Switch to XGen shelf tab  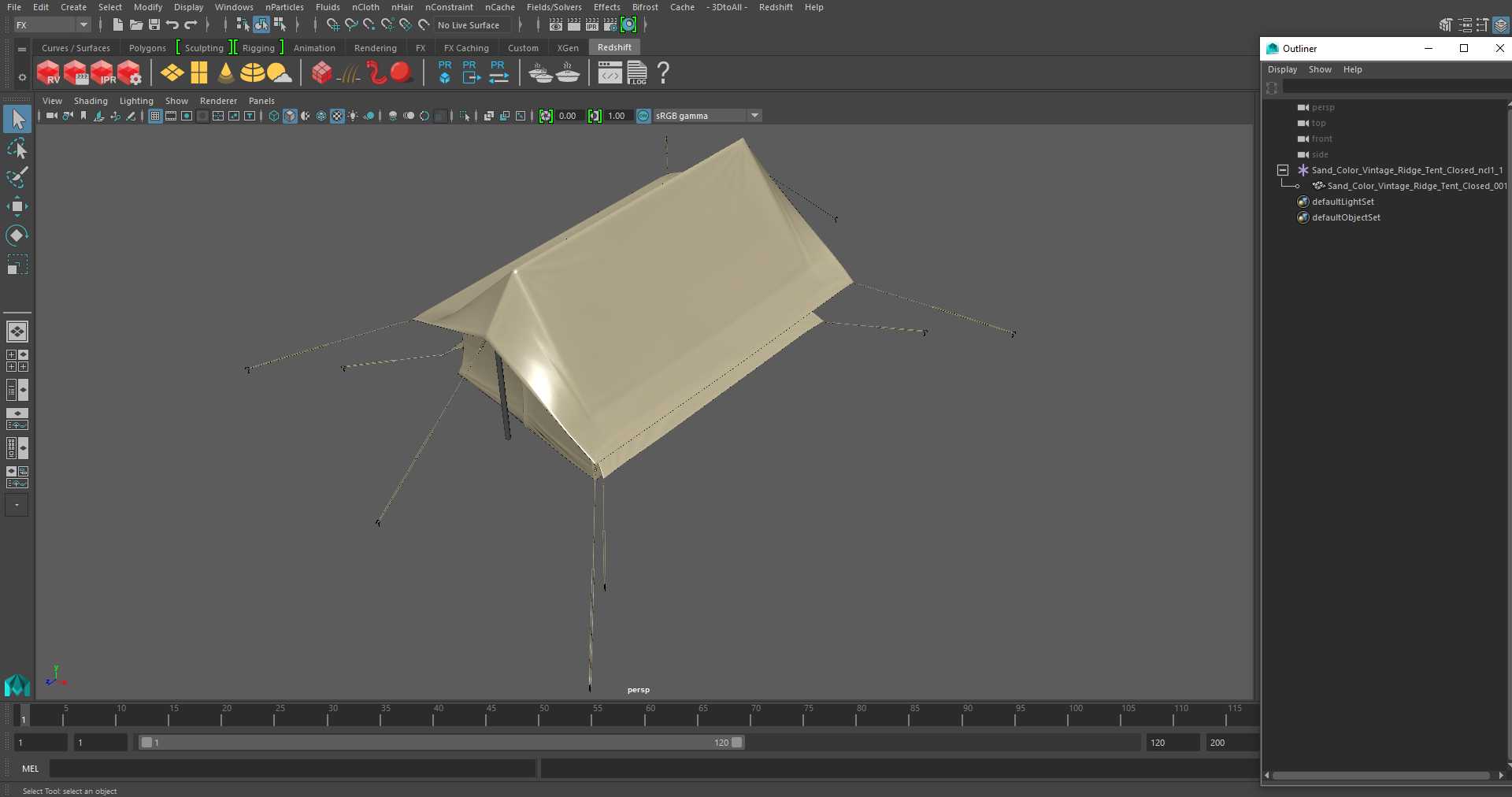568,48
